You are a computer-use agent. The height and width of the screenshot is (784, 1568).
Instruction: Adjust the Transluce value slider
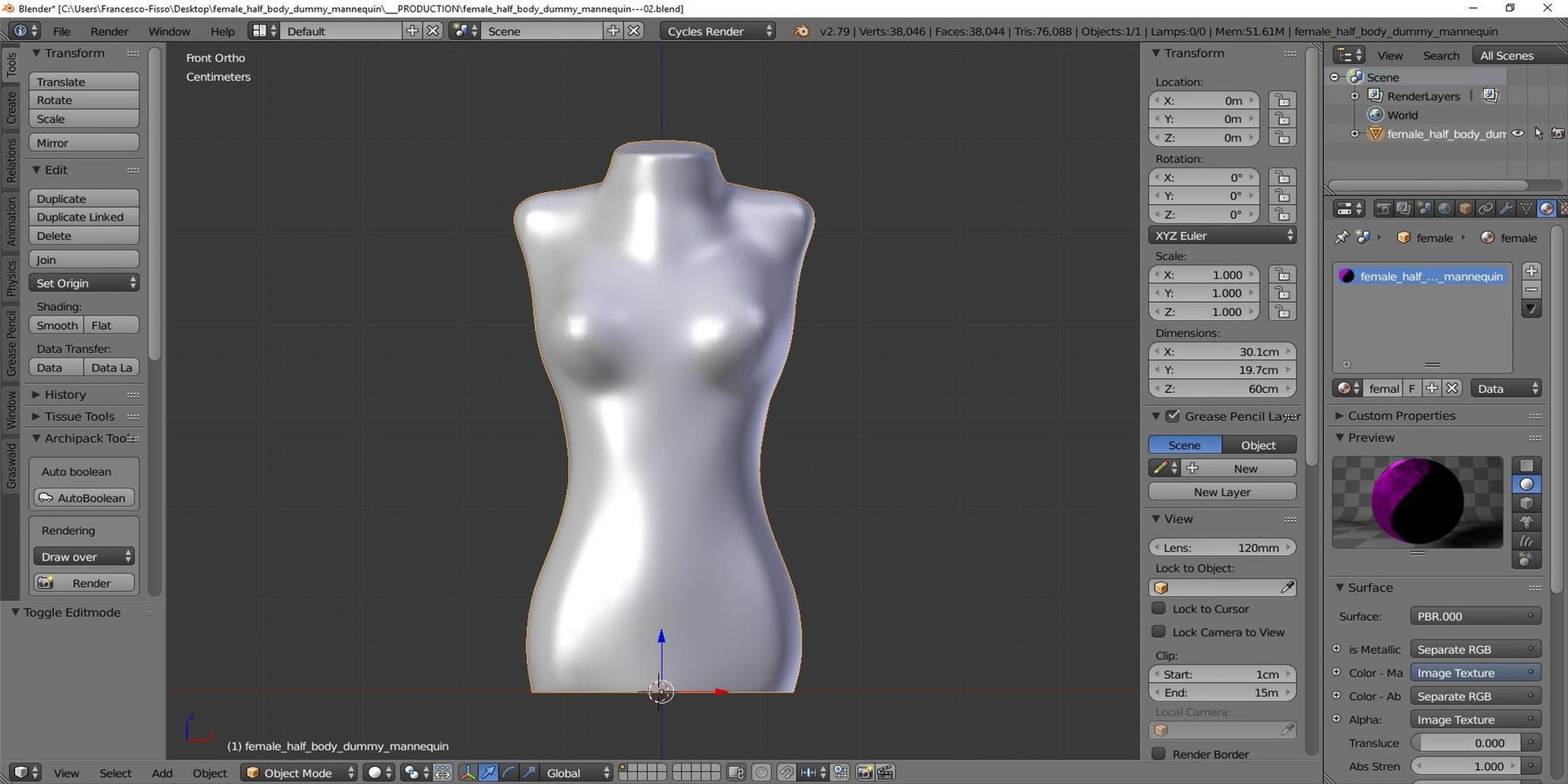1466,743
